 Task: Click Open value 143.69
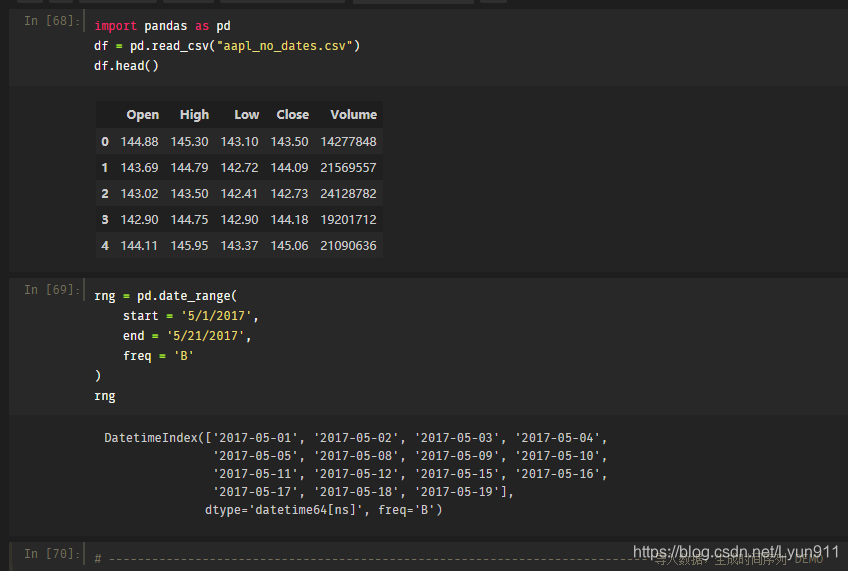click(x=140, y=168)
